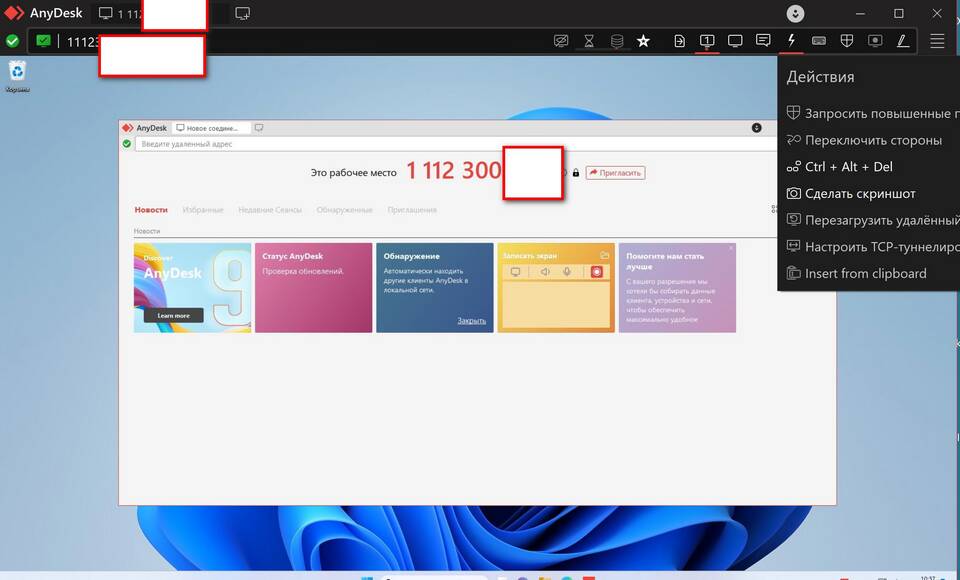Select the 'Недавние Сеансы' tab
The height and width of the screenshot is (580, 960).
tap(270, 209)
